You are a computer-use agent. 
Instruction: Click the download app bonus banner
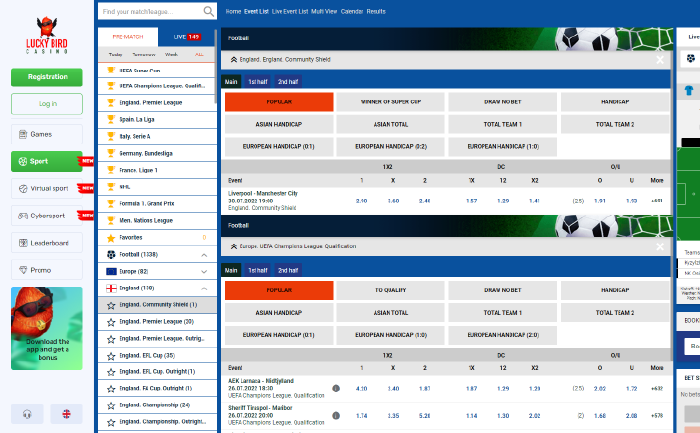tap(47, 328)
